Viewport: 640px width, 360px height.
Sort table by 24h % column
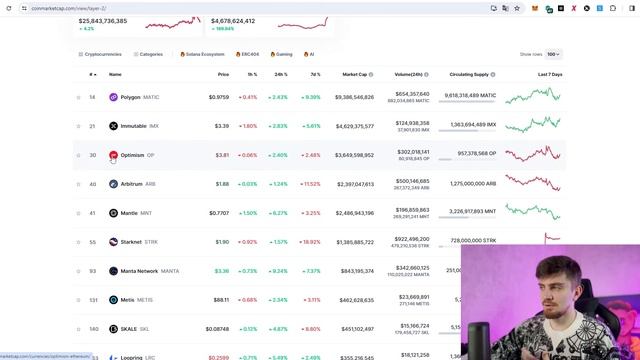[281, 75]
